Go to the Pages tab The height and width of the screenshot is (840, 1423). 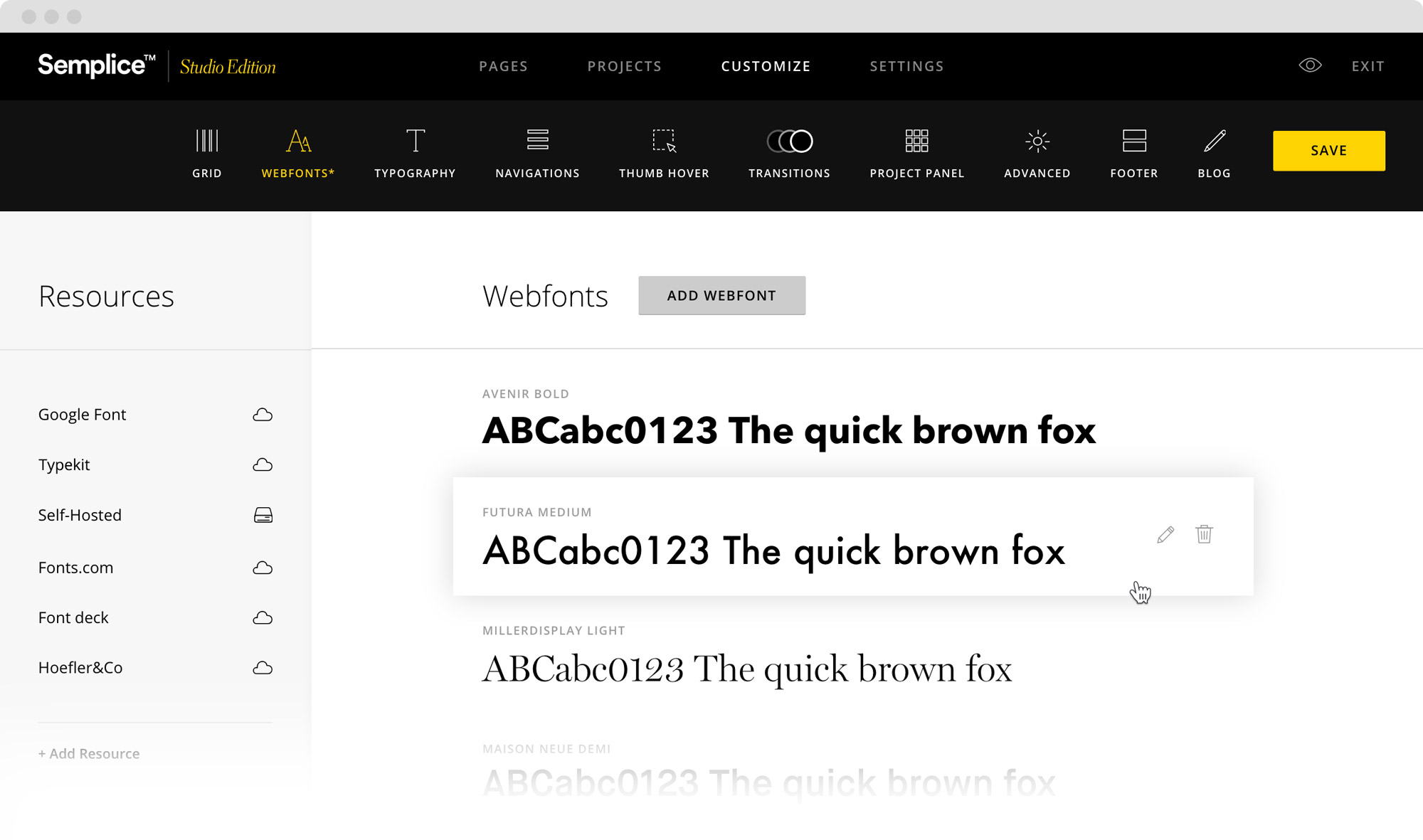click(x=504, y=66)
